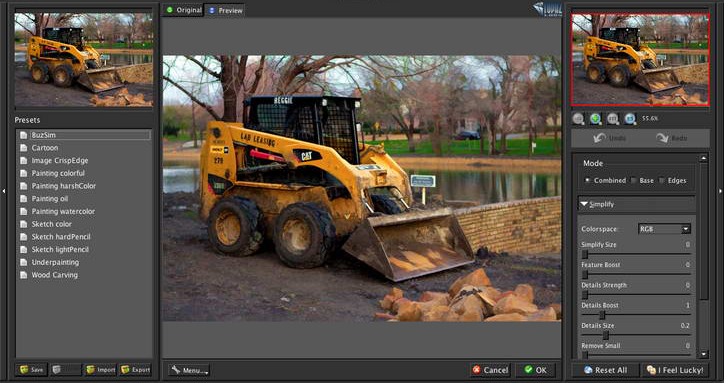This screenshot has height=383, width=724.
Task: Apply the effect with OK
Action: click(x=536, y=370)
